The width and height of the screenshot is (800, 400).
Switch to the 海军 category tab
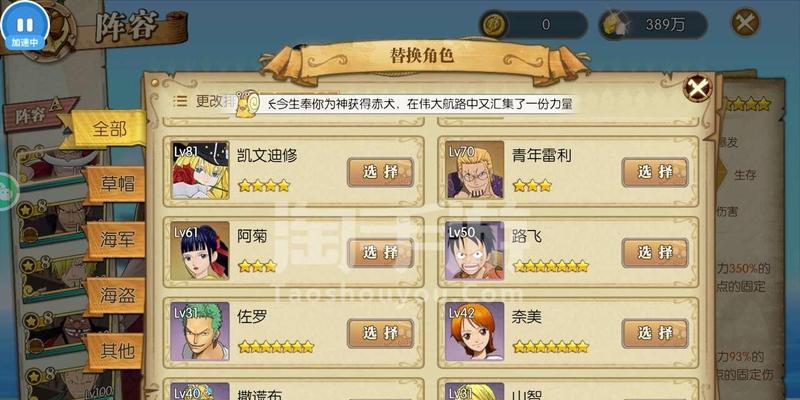click(x=116, y=239)
